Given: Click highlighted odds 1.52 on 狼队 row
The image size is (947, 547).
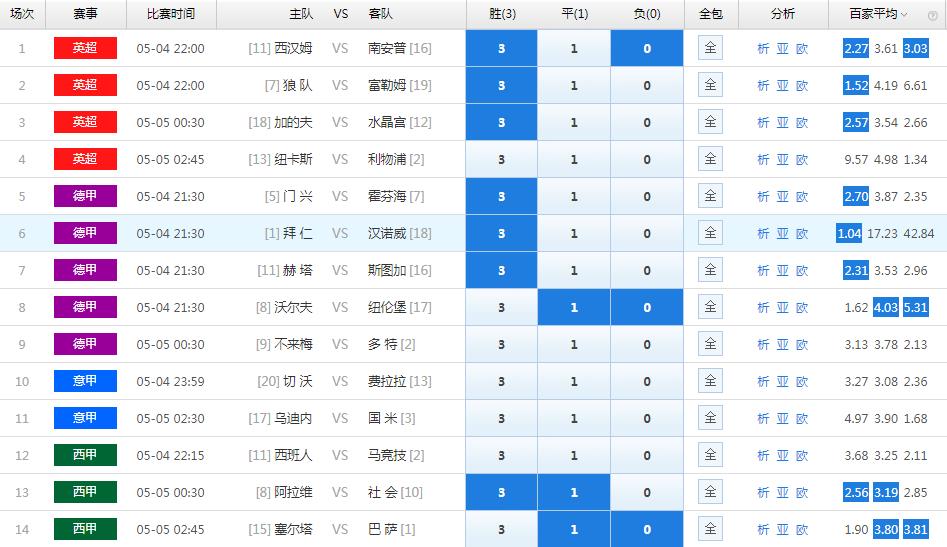Looking at the screenshot, I should [x=856, y=85].
